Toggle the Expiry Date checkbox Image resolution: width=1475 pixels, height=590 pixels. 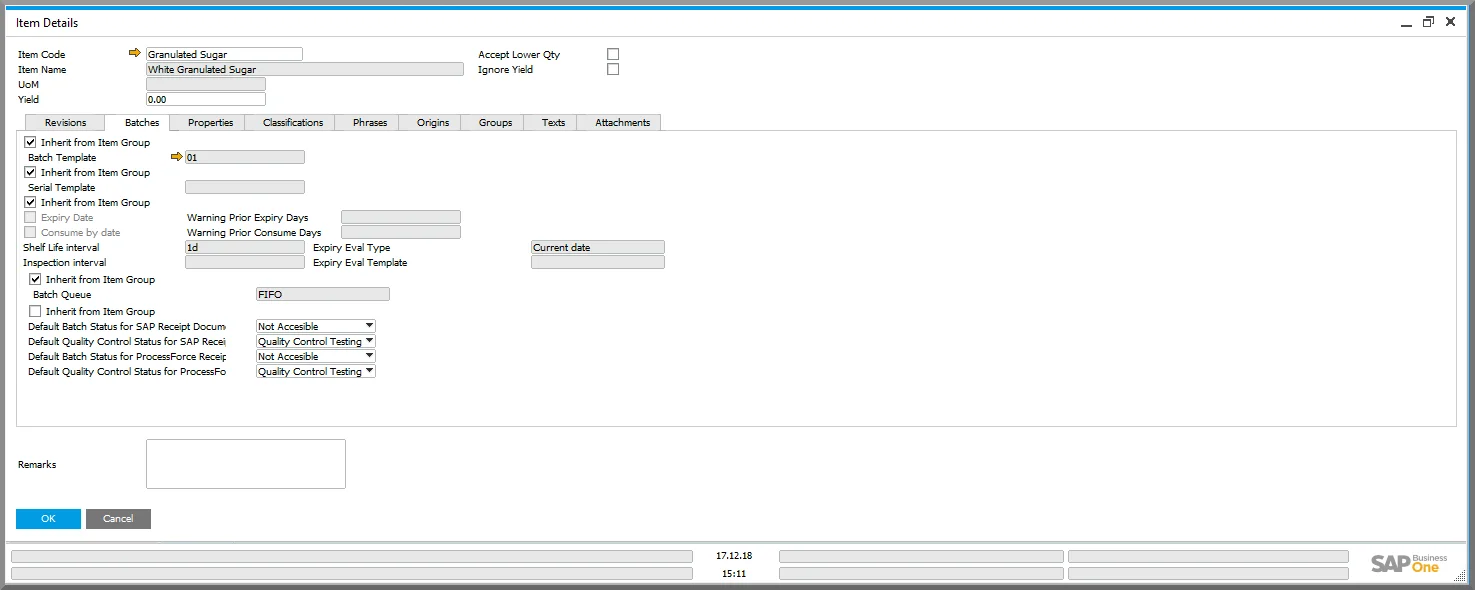pyautogui.click(x=31, y=217)
